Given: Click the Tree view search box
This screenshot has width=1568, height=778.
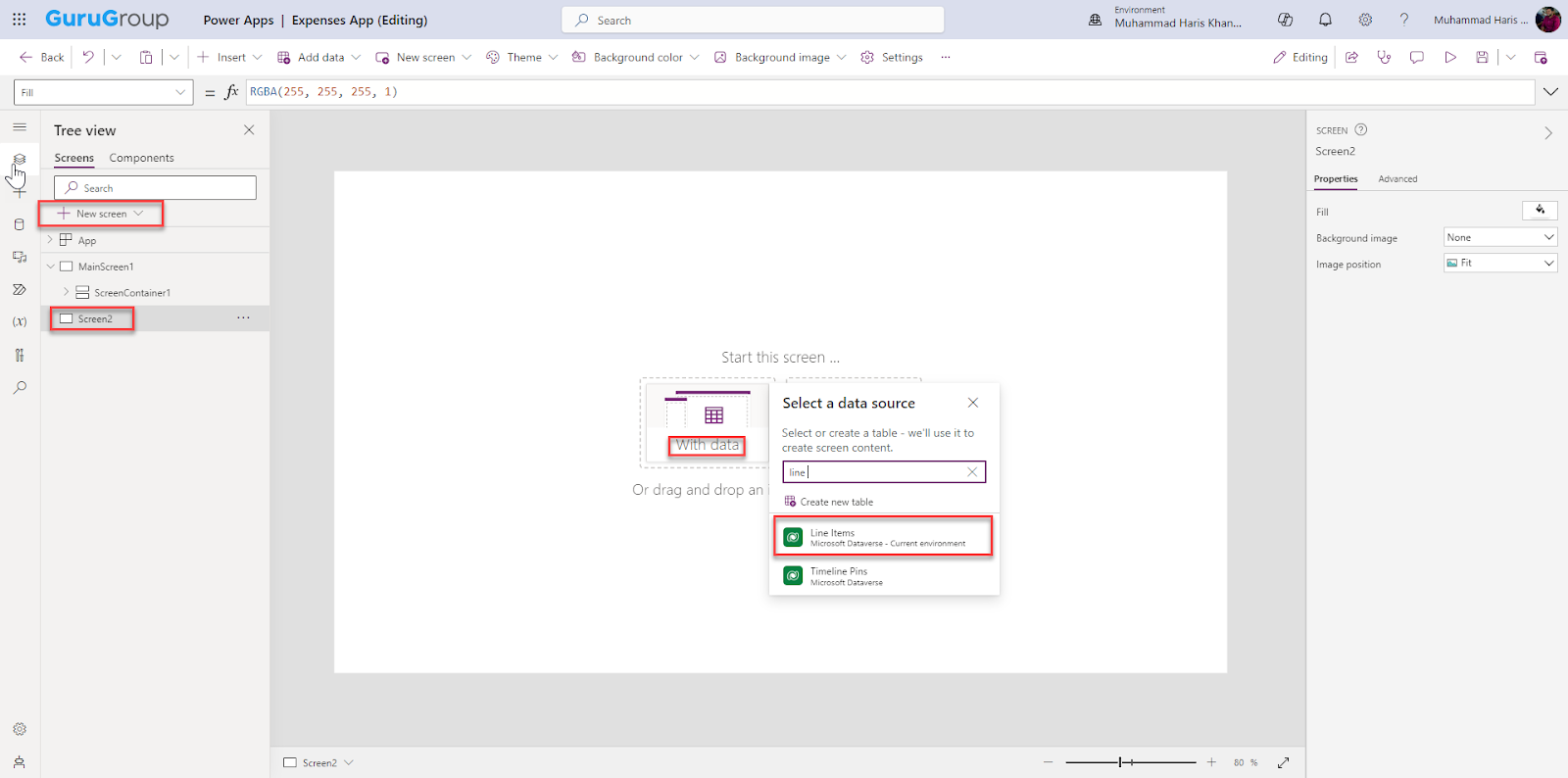Looking at the screenshot, I should click(155, 188).
